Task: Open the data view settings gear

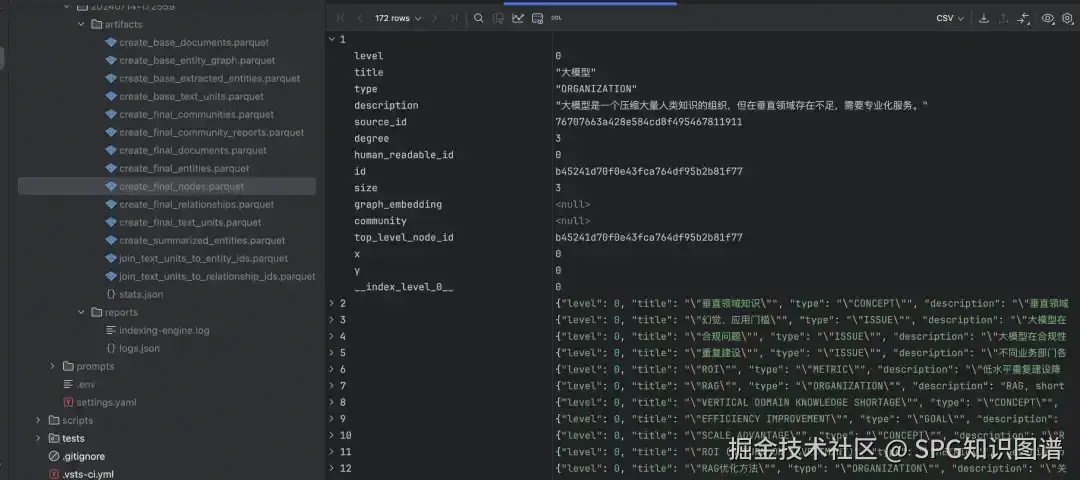Action: (x=1068, y=19)
